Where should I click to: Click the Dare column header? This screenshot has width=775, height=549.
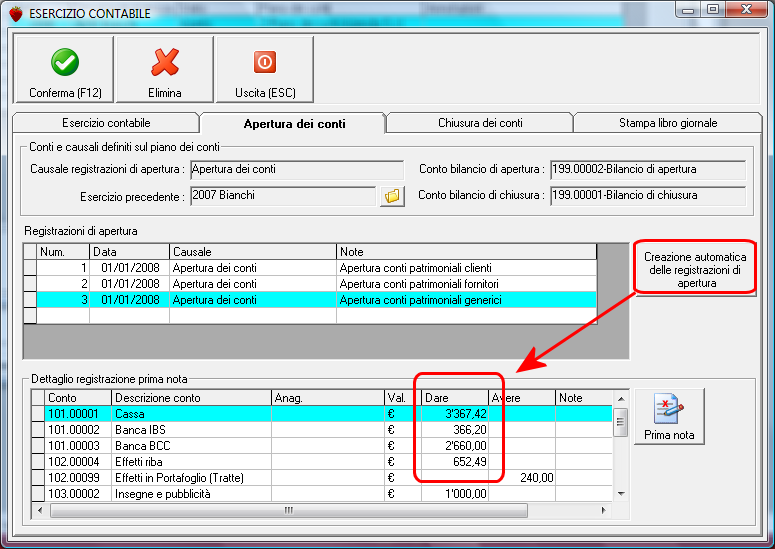click(455, 398)
